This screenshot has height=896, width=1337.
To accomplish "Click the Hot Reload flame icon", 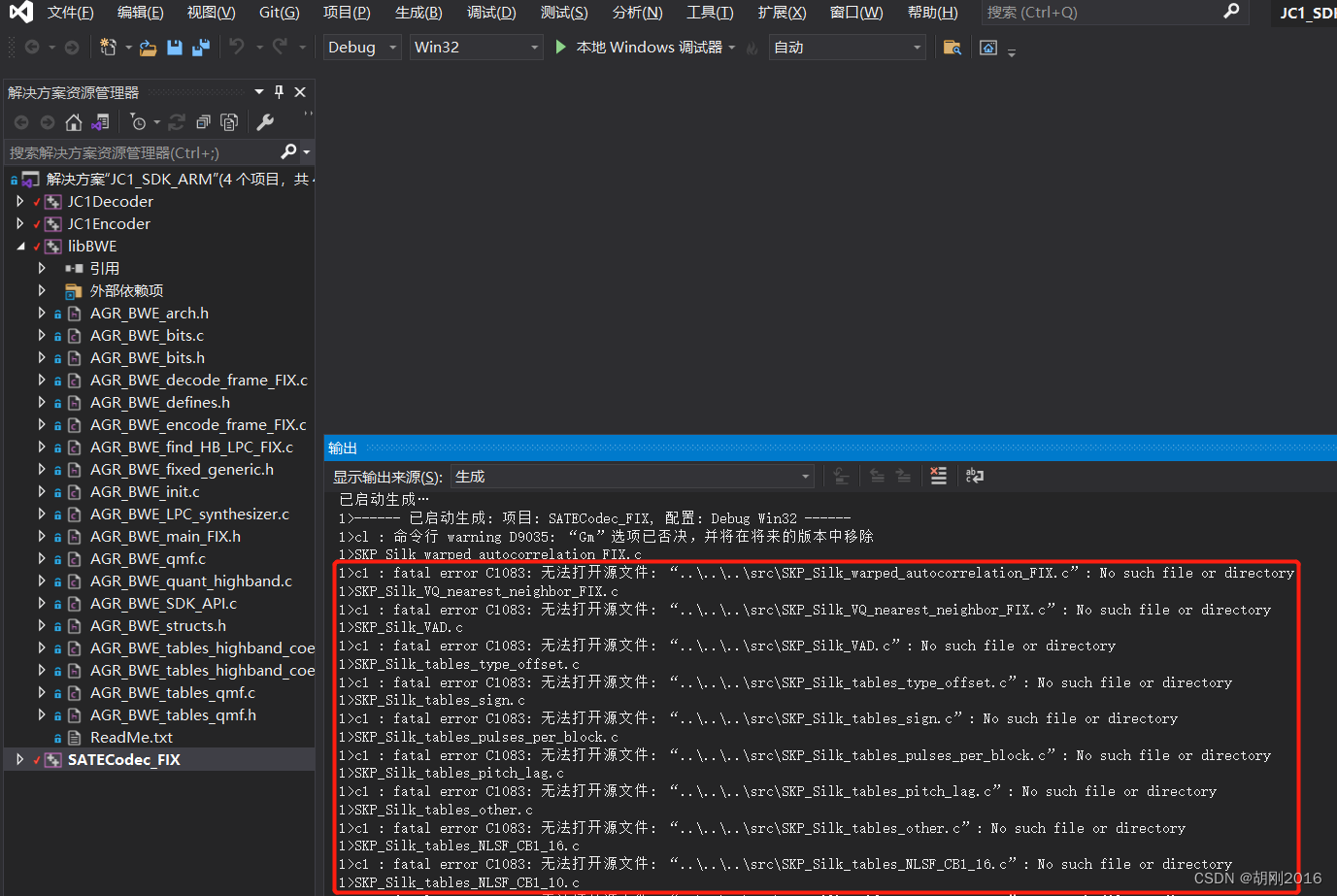I will pyautogui.click(x=752, y=48).
